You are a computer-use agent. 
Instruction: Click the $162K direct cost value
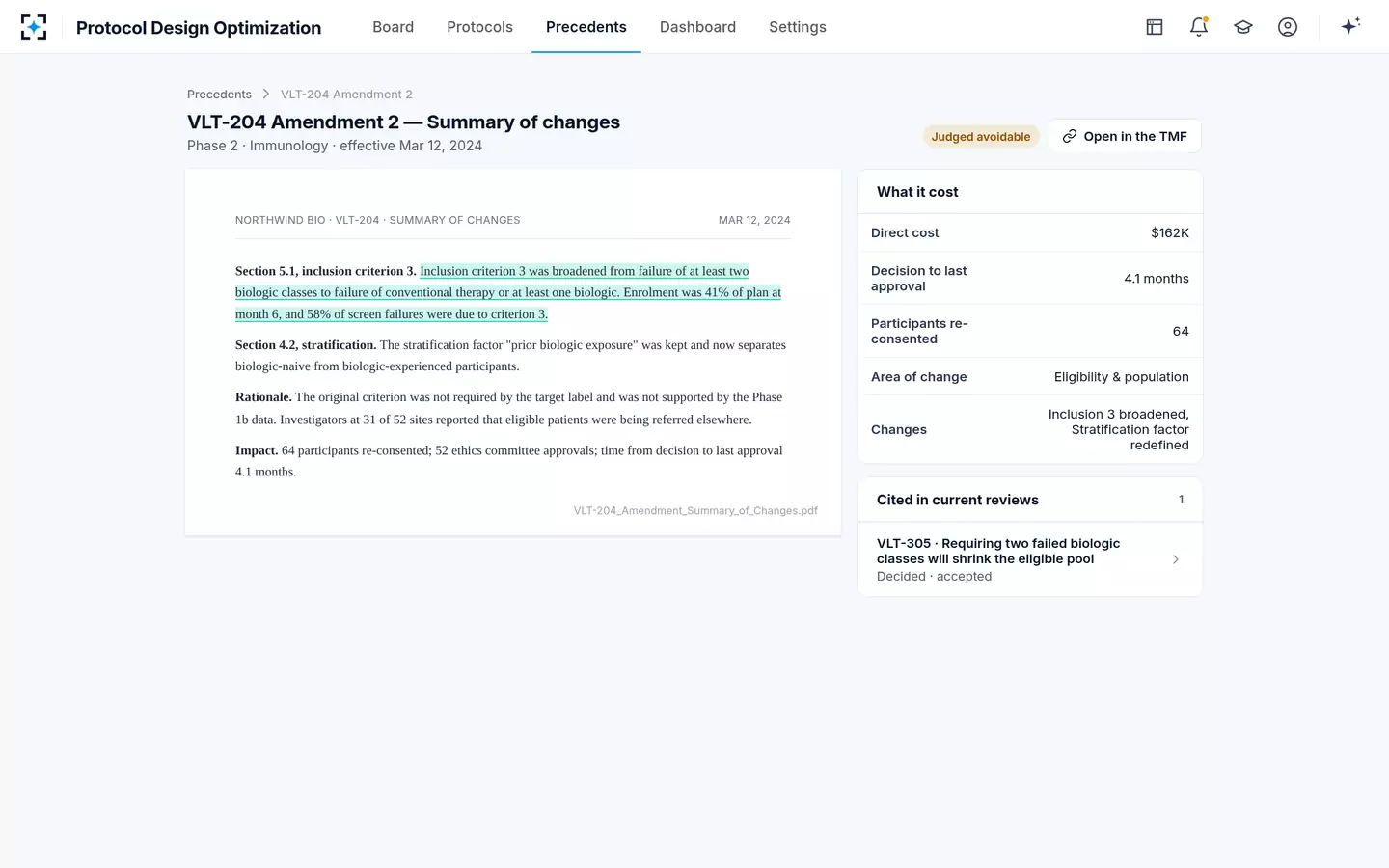[x=1170, y=233]
